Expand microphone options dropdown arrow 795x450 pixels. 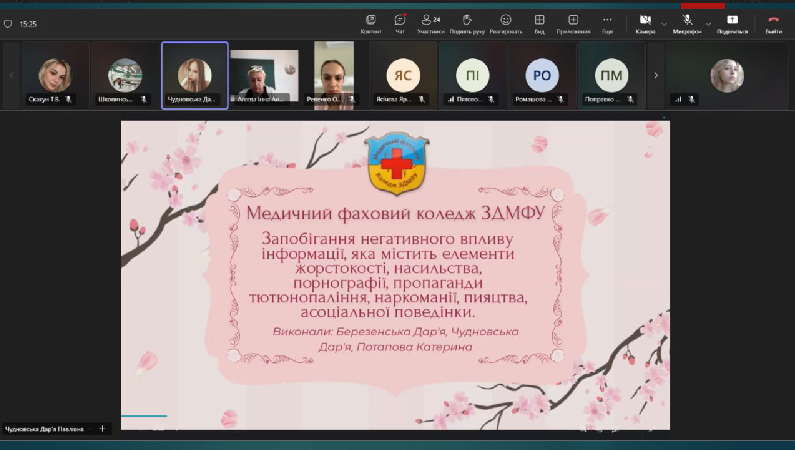(708, 24)
